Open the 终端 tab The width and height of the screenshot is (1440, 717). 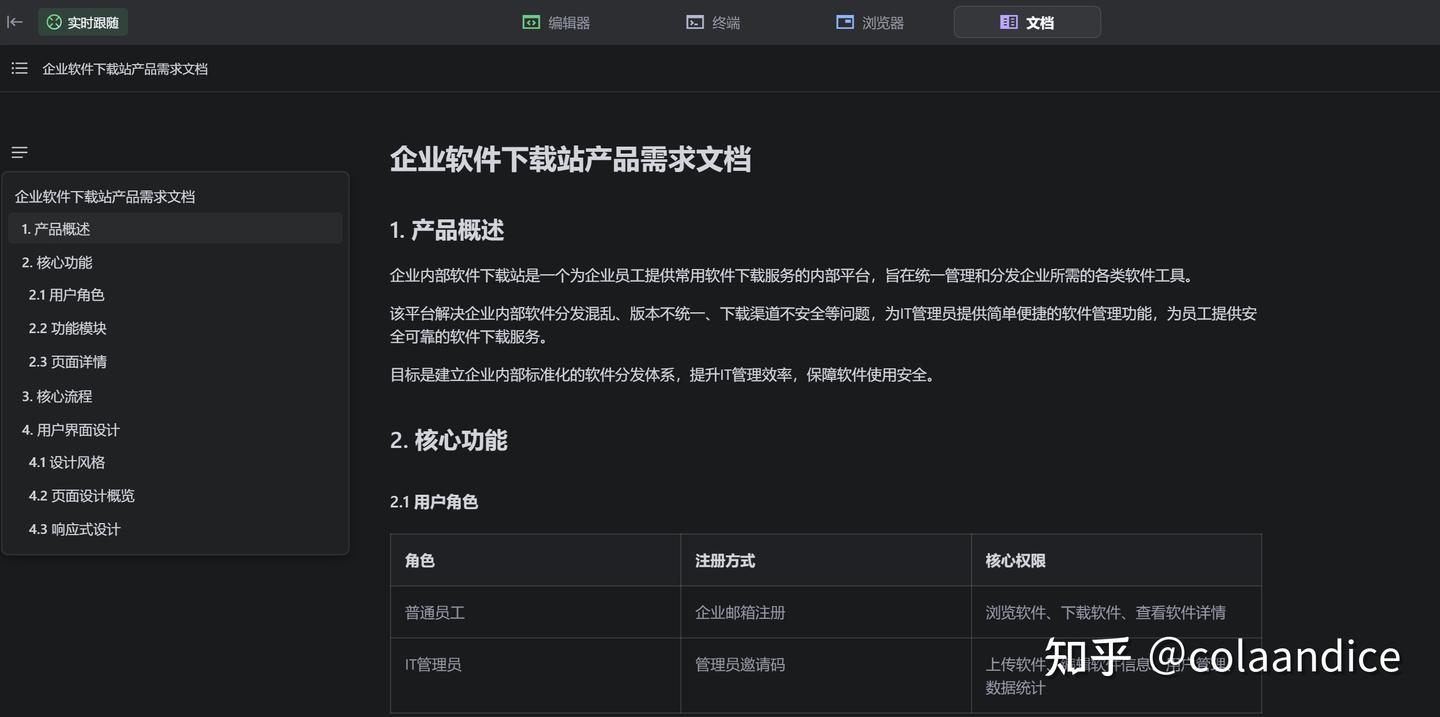(713, 21)
